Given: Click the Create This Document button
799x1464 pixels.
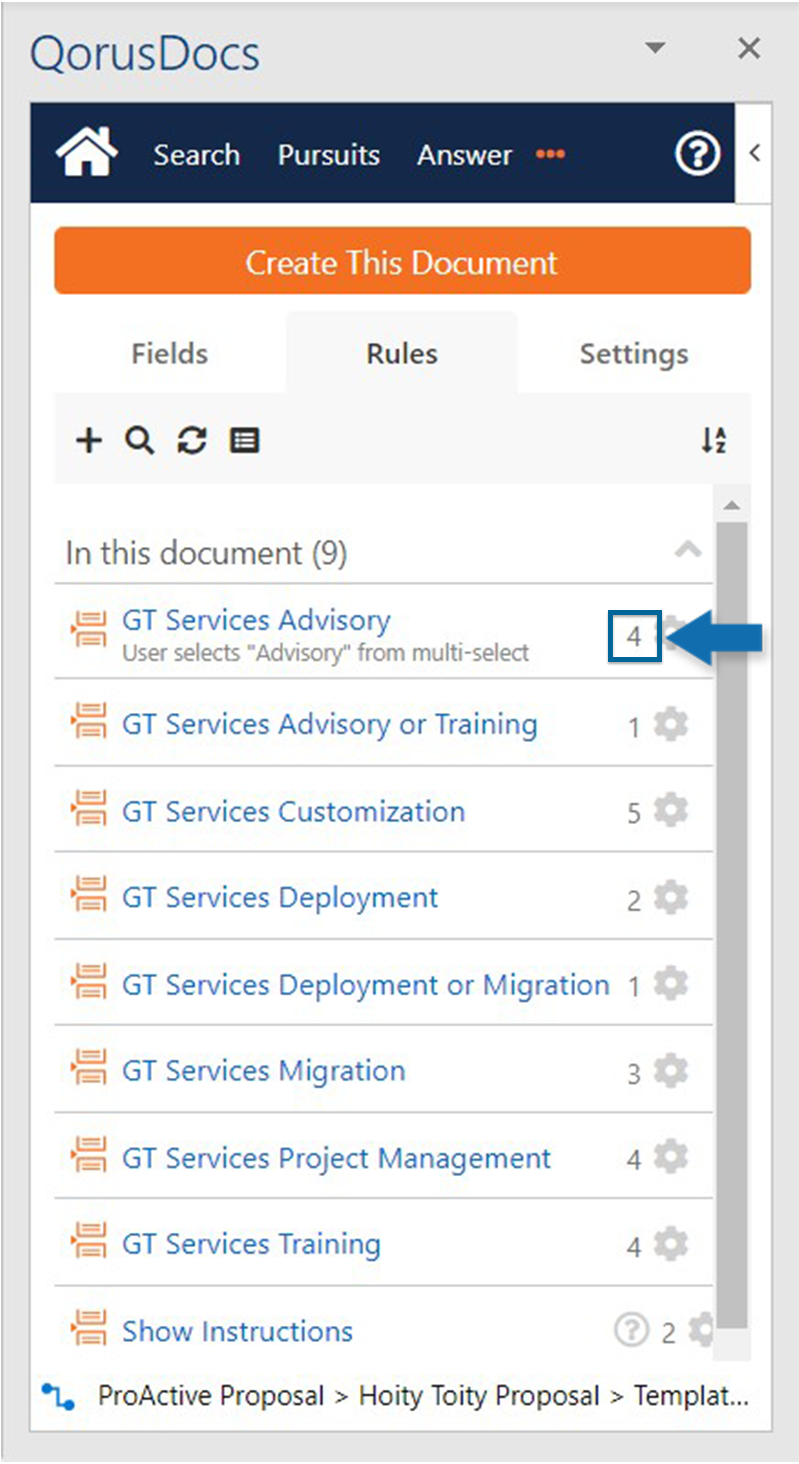Looking at the screenshot, I should pyautogui.click(x=402, y=261).
